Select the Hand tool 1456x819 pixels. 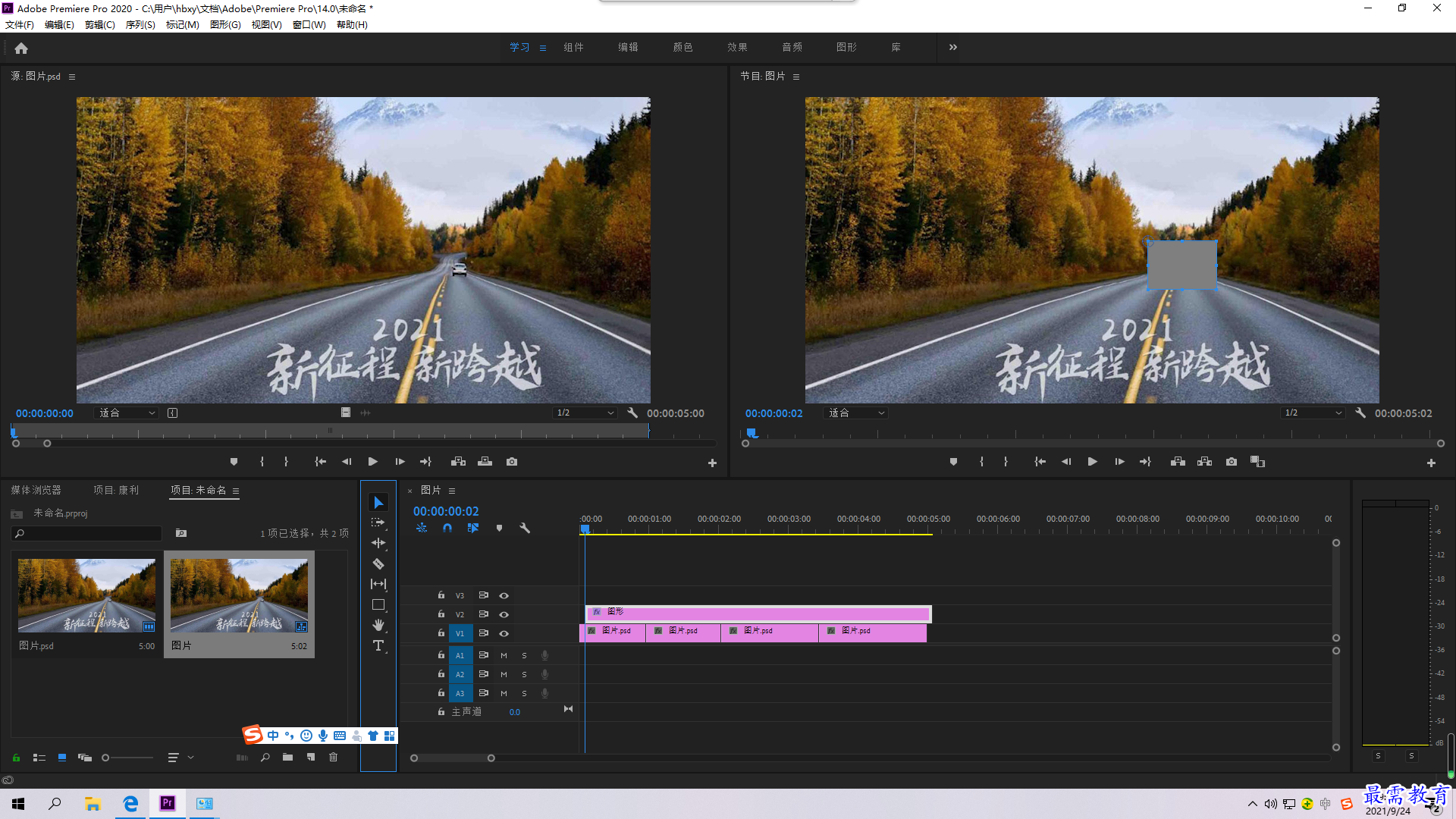click(378, 625)
